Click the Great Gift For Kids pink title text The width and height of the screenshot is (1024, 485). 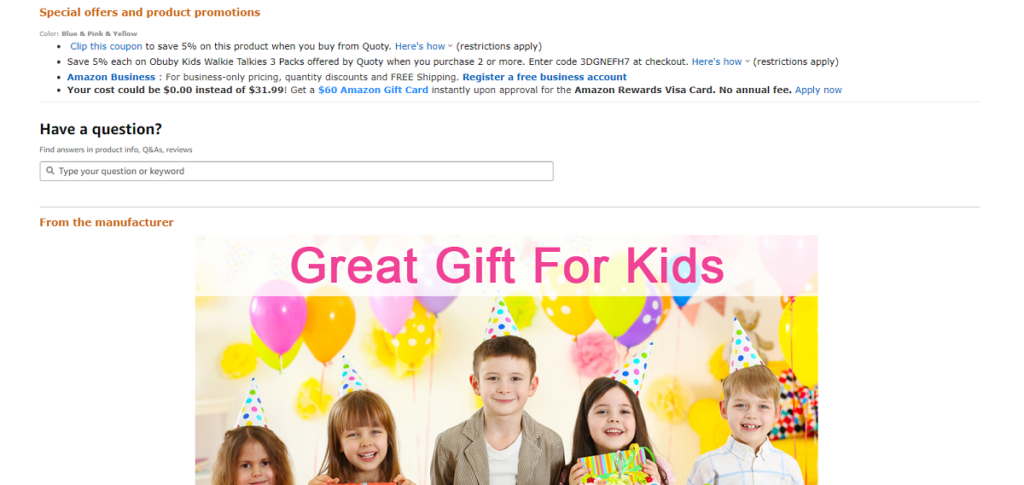[x=507, y=266]
